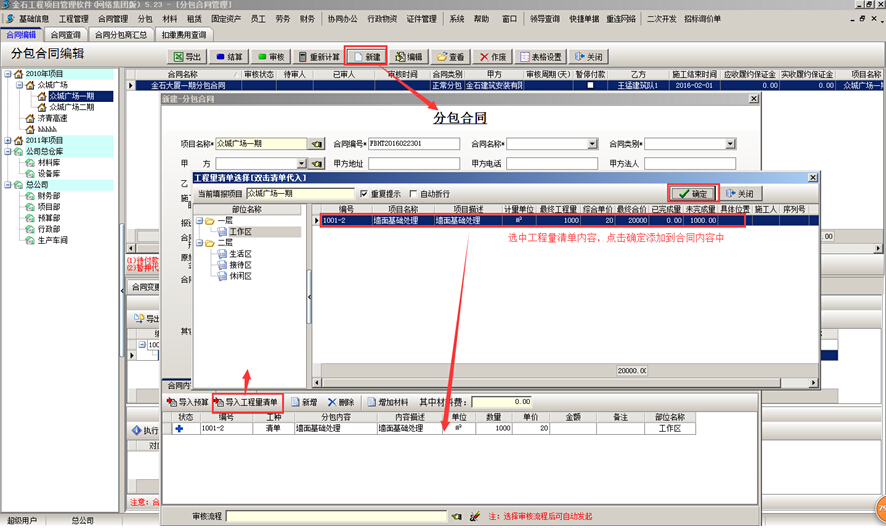This screenshot has width=886, height=528.
Task: Click the 审核流程 input field
Action: click(334, 517)
